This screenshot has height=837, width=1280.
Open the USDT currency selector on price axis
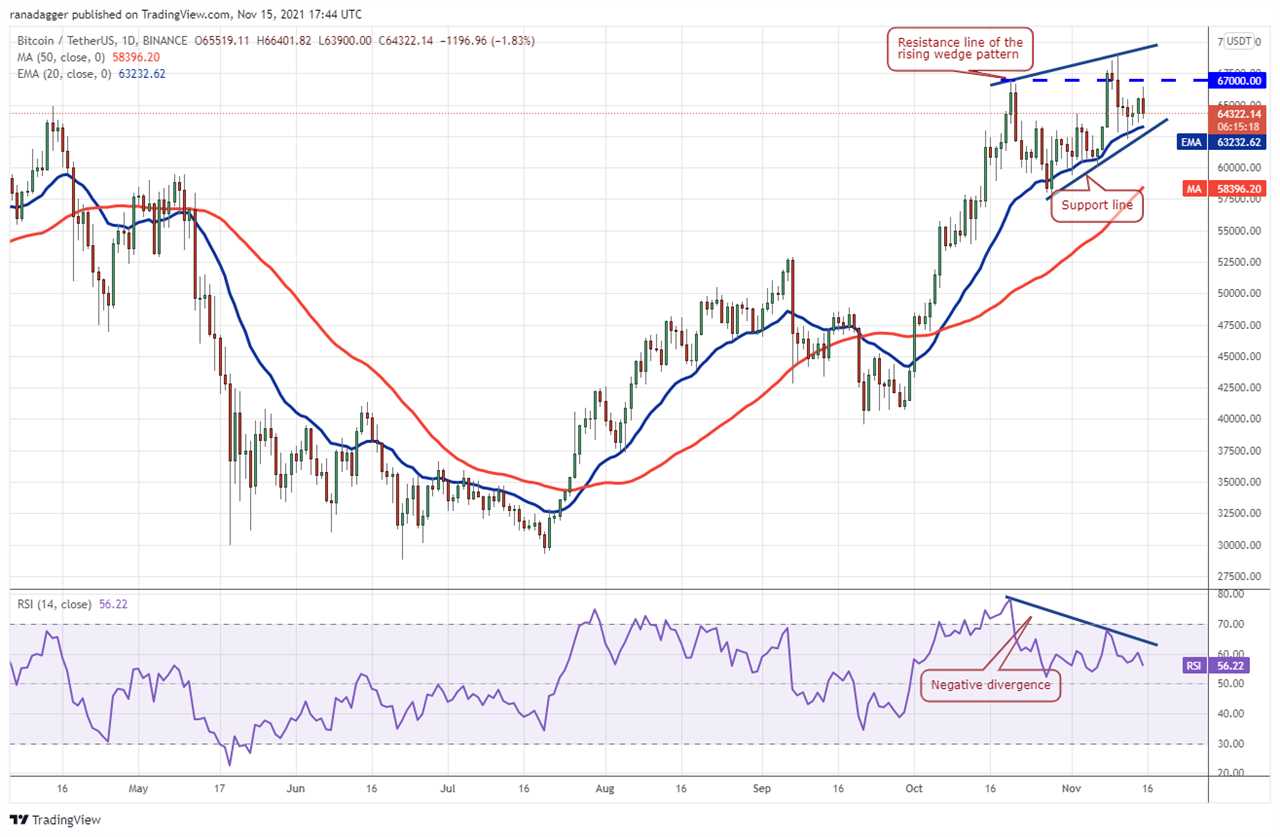coord(1240,42)
